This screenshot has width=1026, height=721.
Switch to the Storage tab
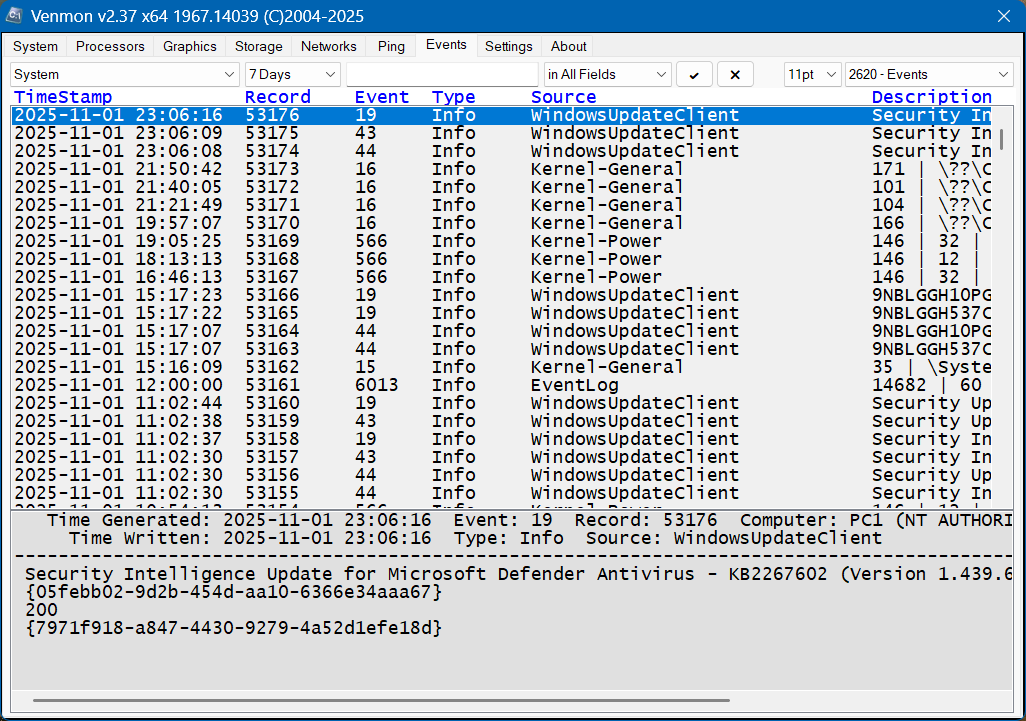tap(258, 46)
